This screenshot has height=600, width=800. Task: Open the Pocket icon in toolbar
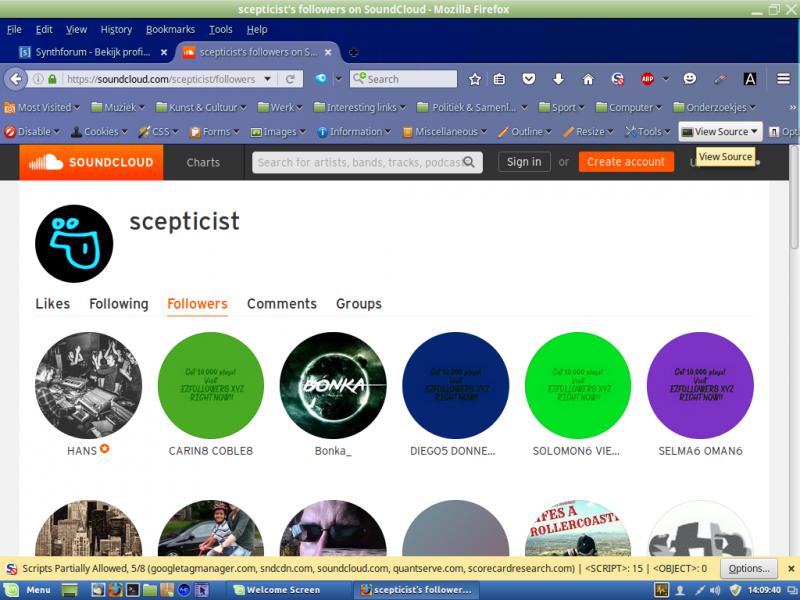coord(529,79)
